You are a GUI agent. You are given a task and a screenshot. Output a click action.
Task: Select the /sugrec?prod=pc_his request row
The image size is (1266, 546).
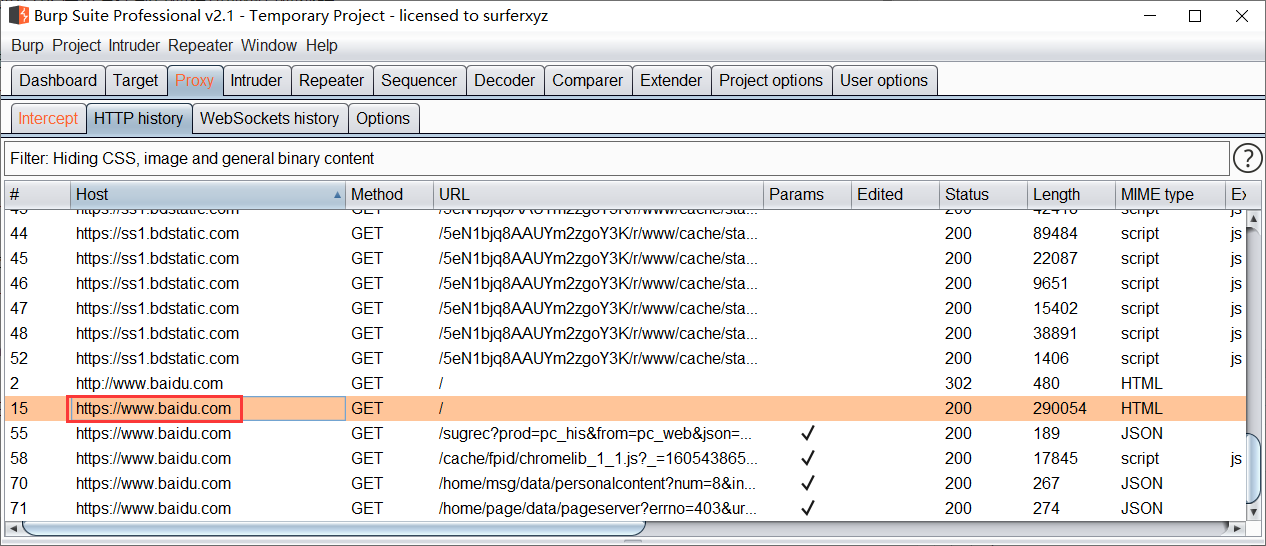625,433
